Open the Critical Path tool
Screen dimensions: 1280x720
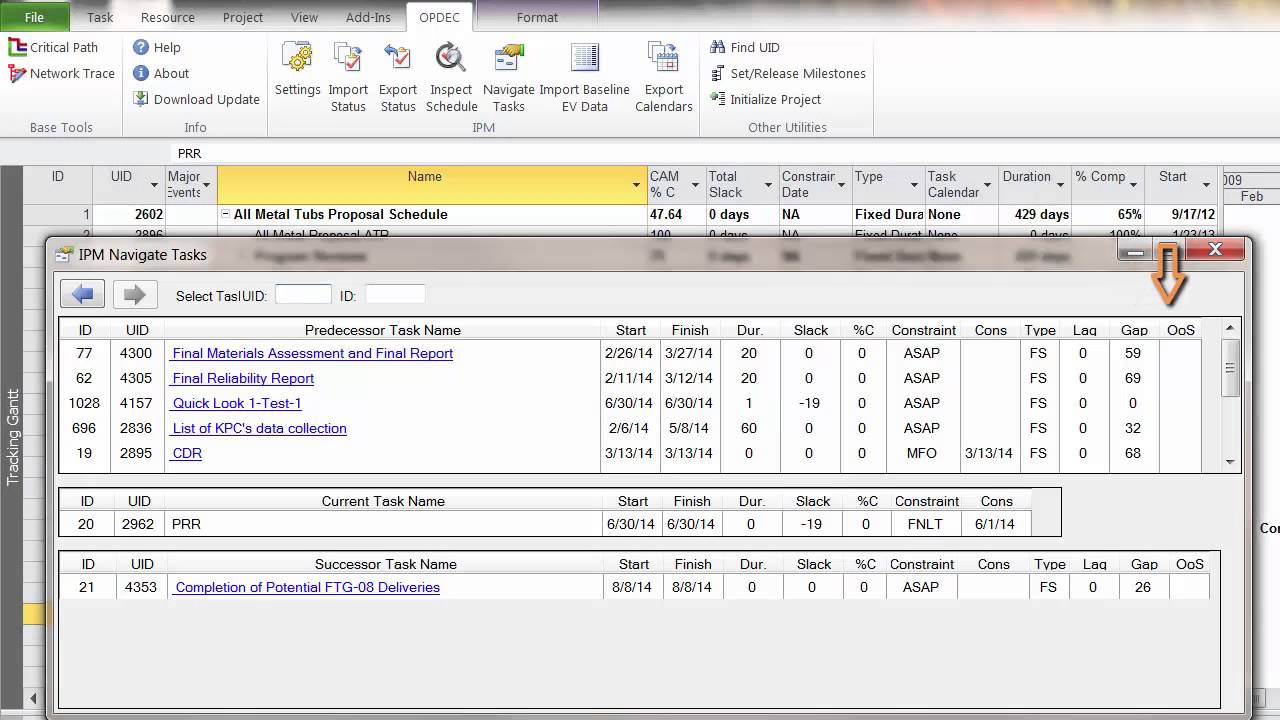[x=53, y=47]
